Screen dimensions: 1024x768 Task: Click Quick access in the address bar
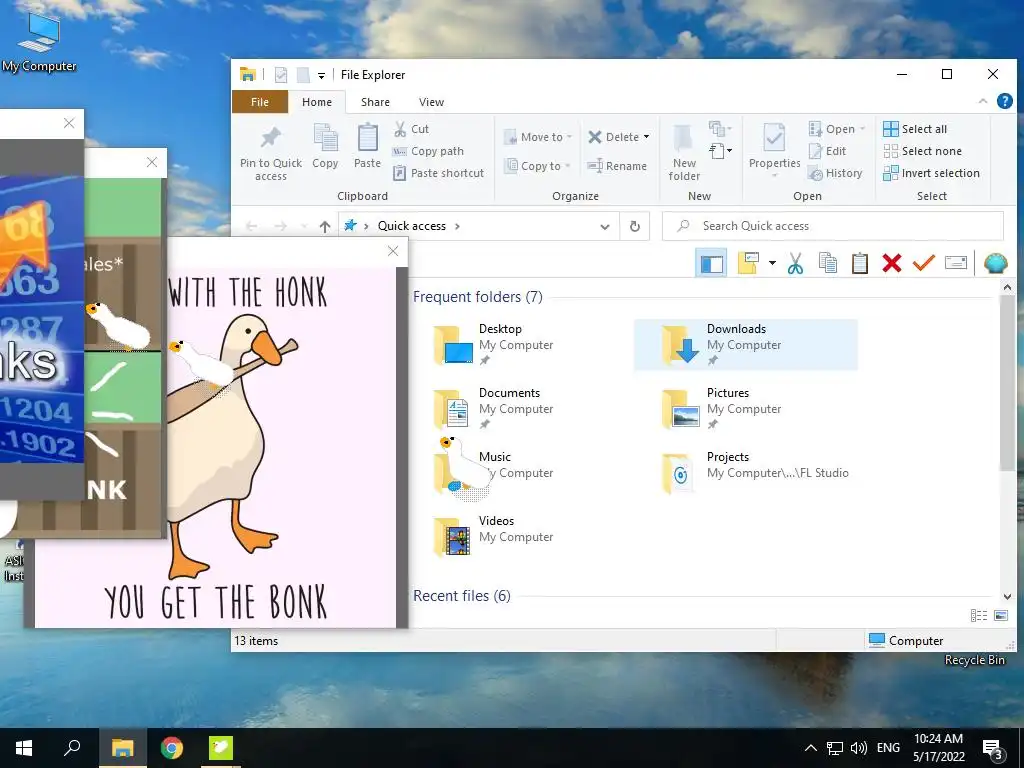[411, 226]
